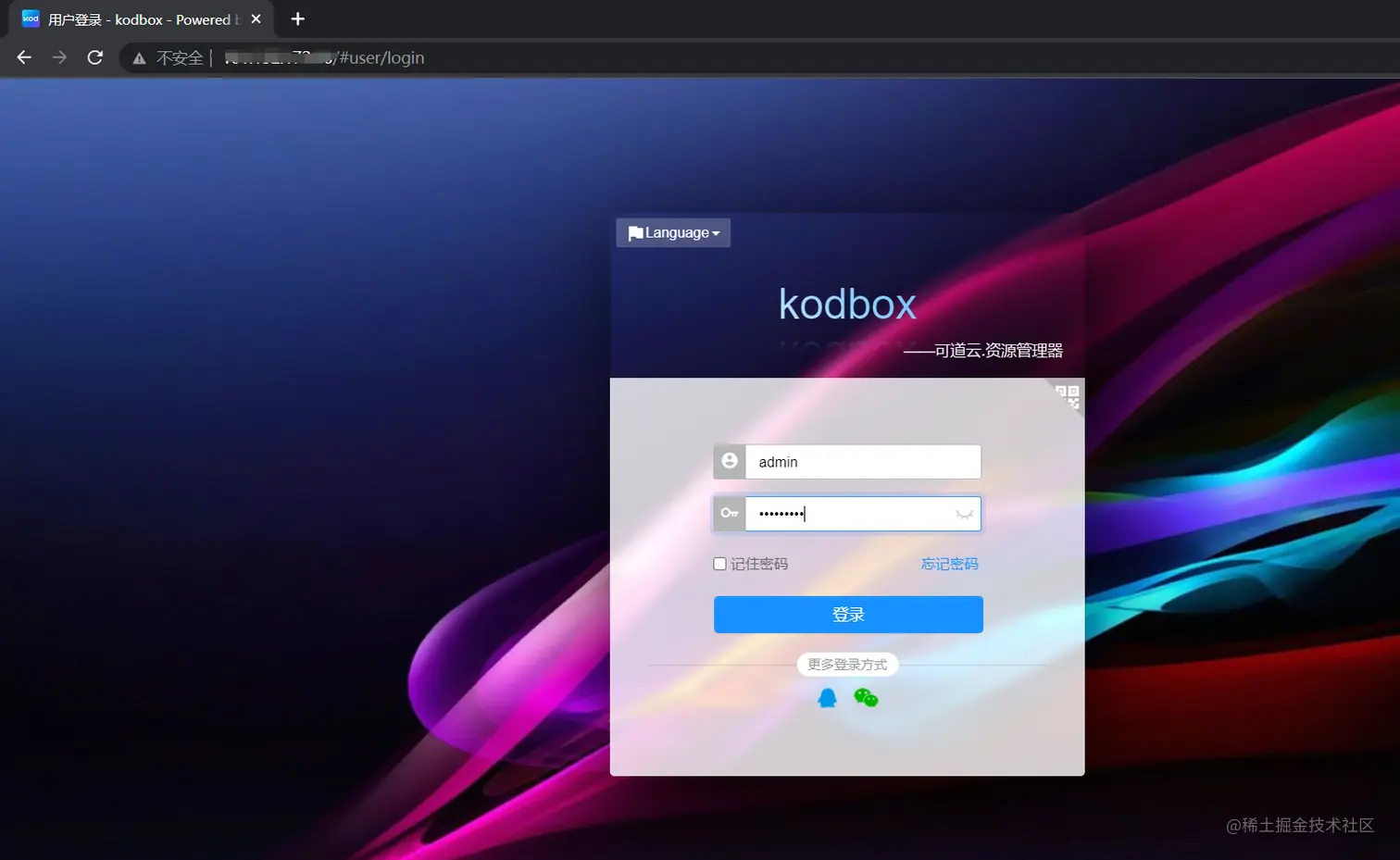
Task: Log in with QQ penguin icon
Action: point(827,697)
